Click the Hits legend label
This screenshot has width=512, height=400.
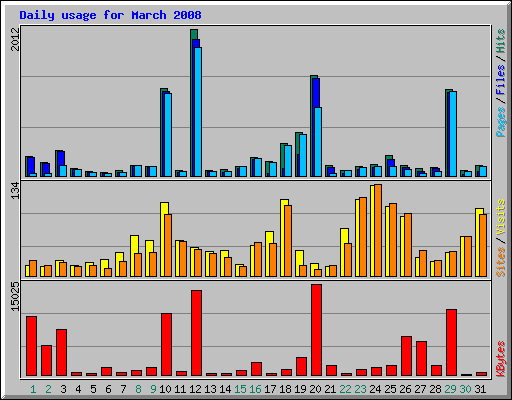(500, 41)
